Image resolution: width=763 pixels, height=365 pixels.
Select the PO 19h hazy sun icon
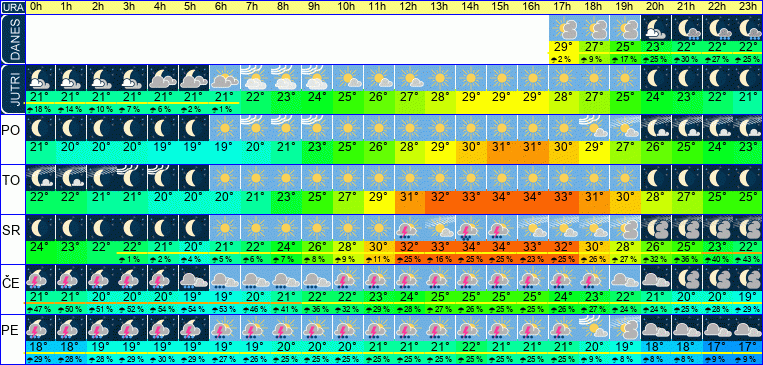click(625, 128)
